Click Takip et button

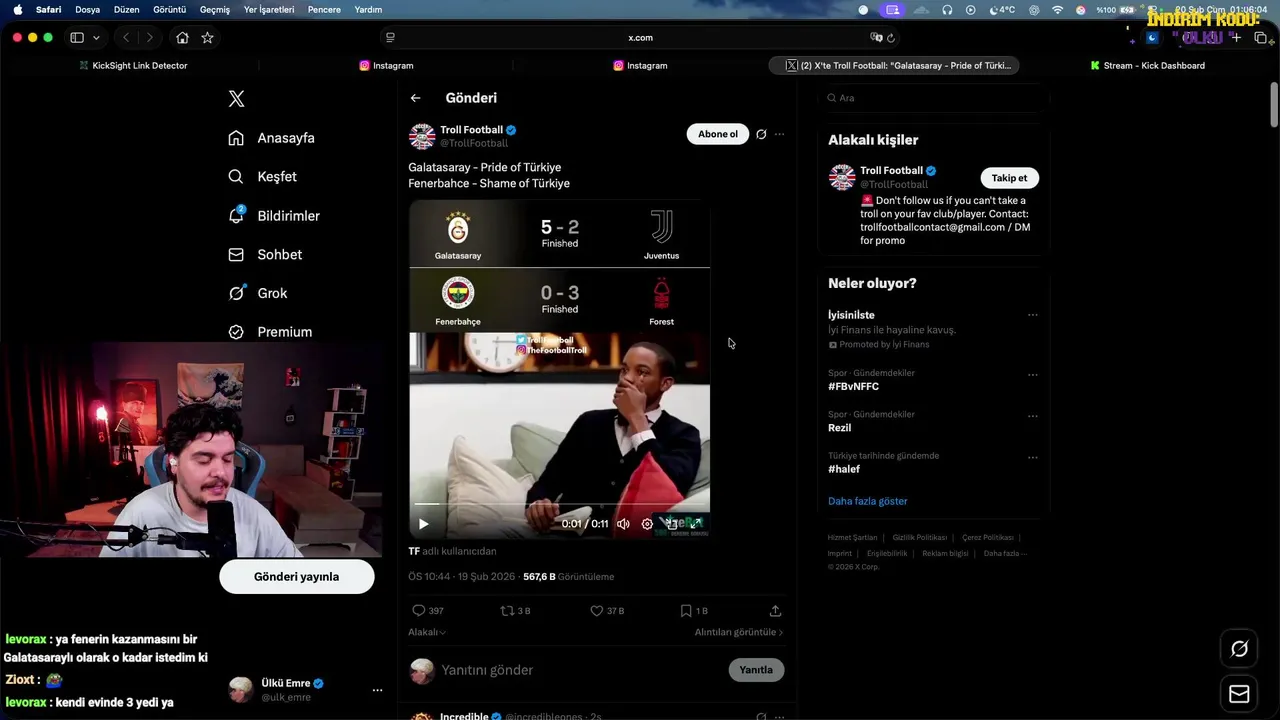tap(1009, 178)
